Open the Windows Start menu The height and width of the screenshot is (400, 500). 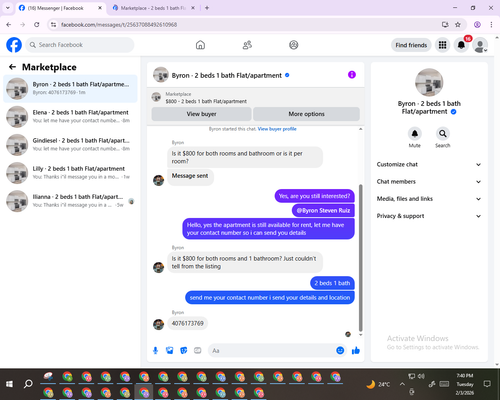[x=9, y=384]
